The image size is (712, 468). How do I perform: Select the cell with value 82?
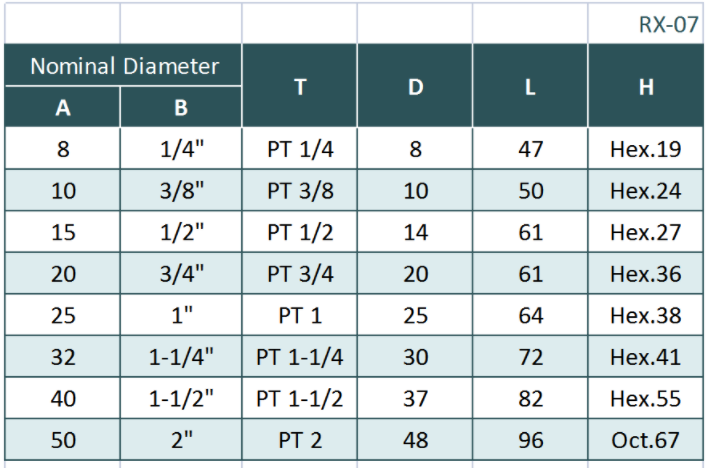530,398
